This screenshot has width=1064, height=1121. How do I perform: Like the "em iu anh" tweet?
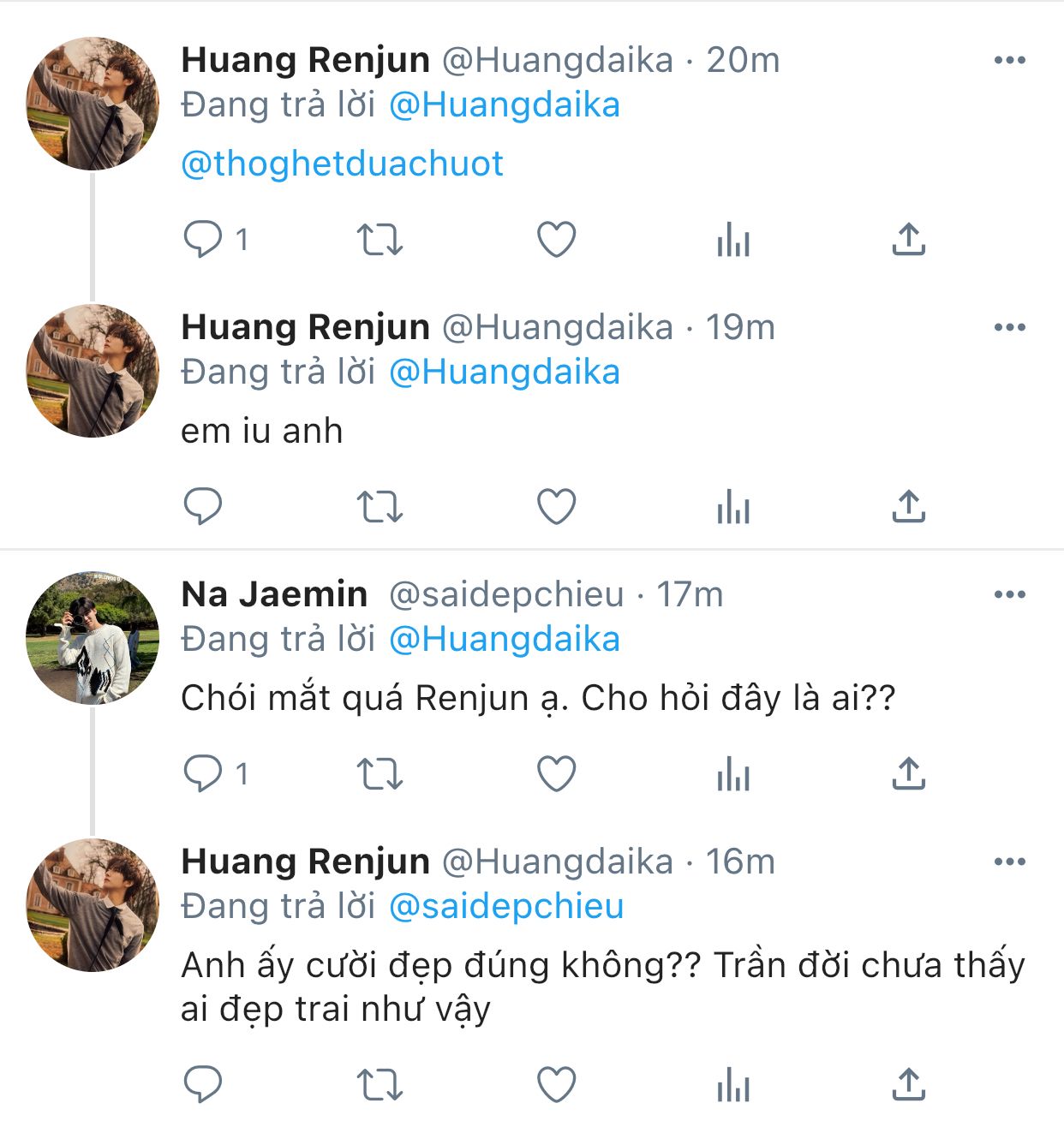point(556,506)
